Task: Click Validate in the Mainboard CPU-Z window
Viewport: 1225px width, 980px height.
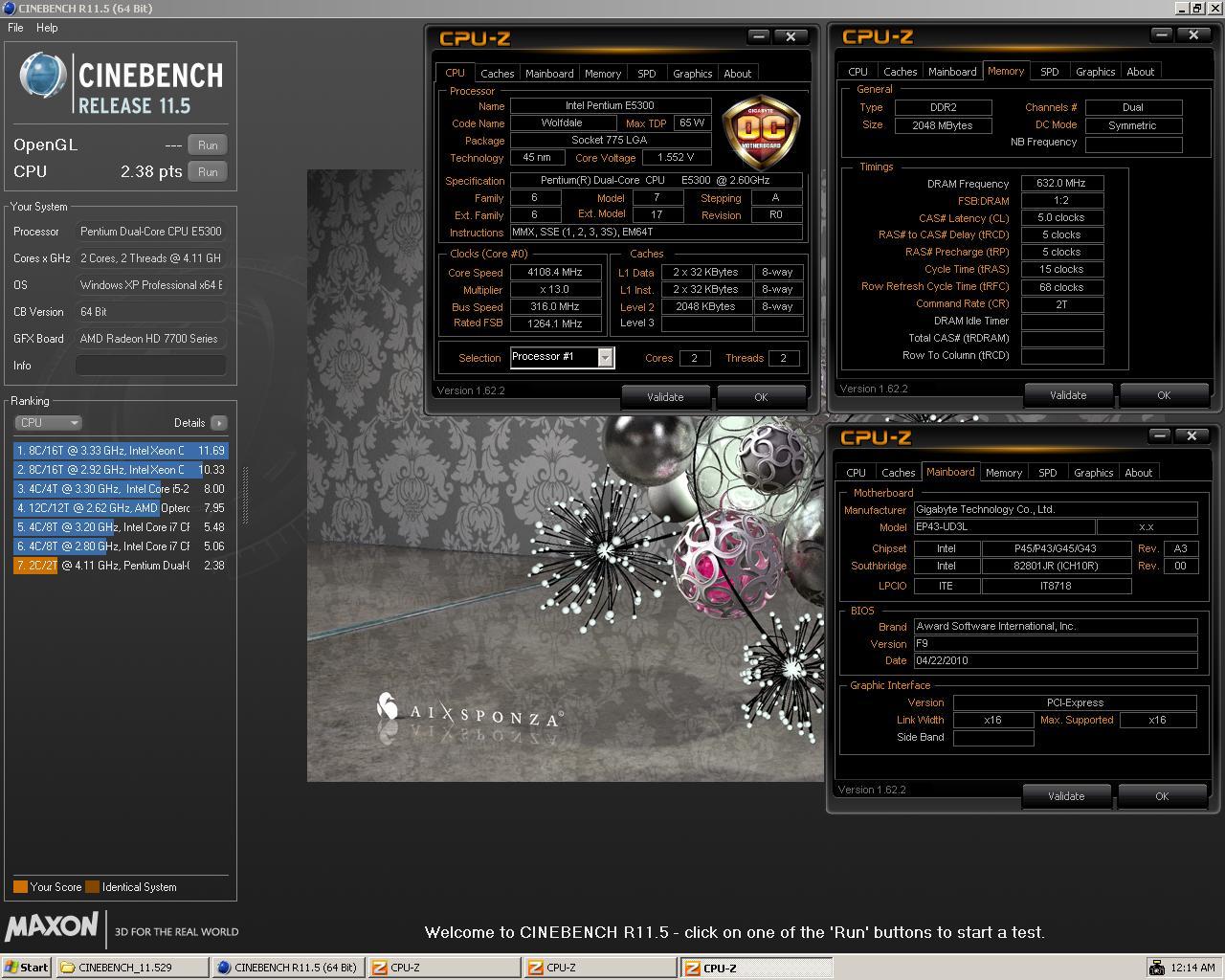Action: [x=1066, y=796]
